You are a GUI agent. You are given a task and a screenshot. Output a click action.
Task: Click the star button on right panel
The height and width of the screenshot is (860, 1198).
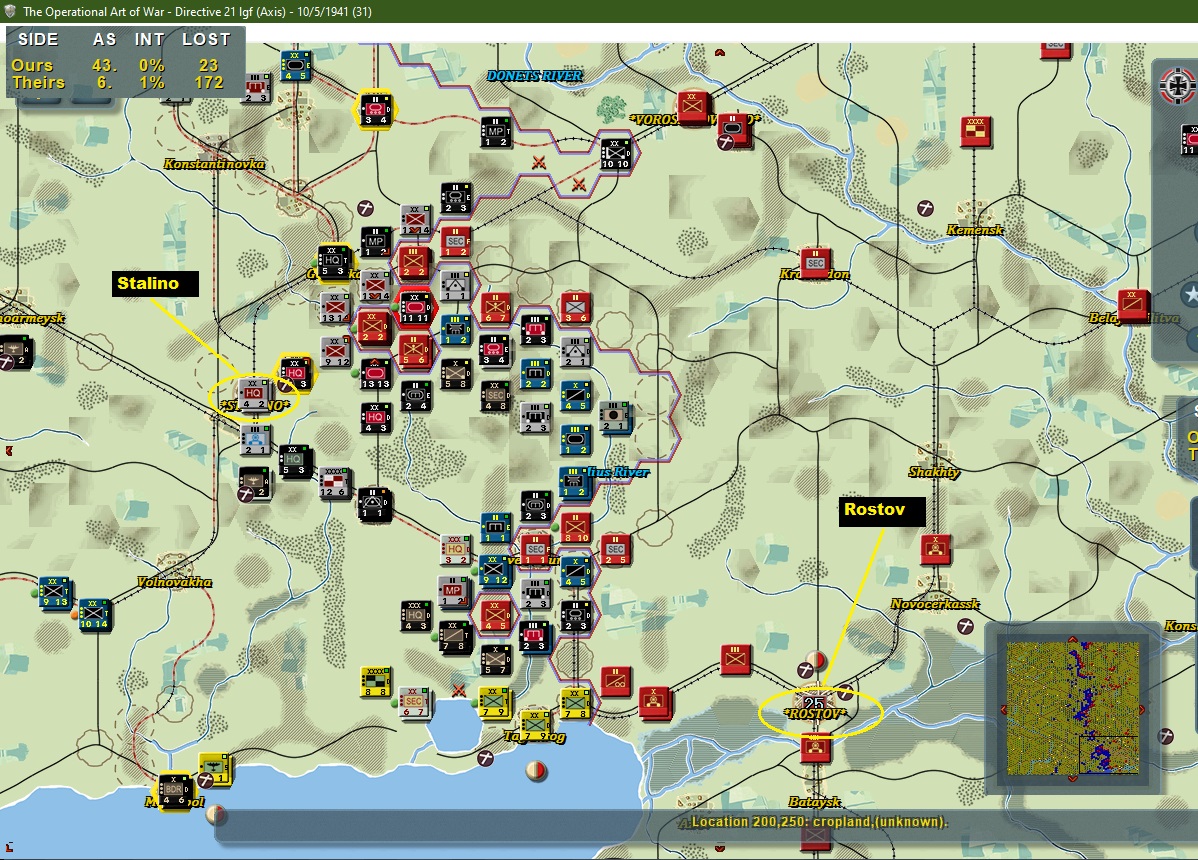(1191, 294)
